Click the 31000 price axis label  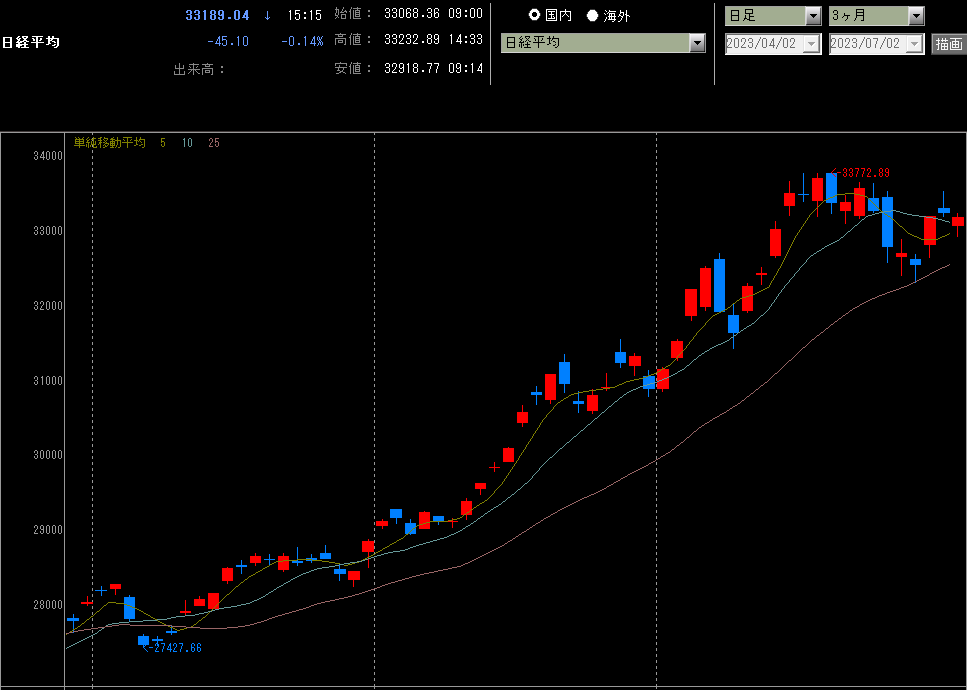pyautogui.click(x=48, y=380)
